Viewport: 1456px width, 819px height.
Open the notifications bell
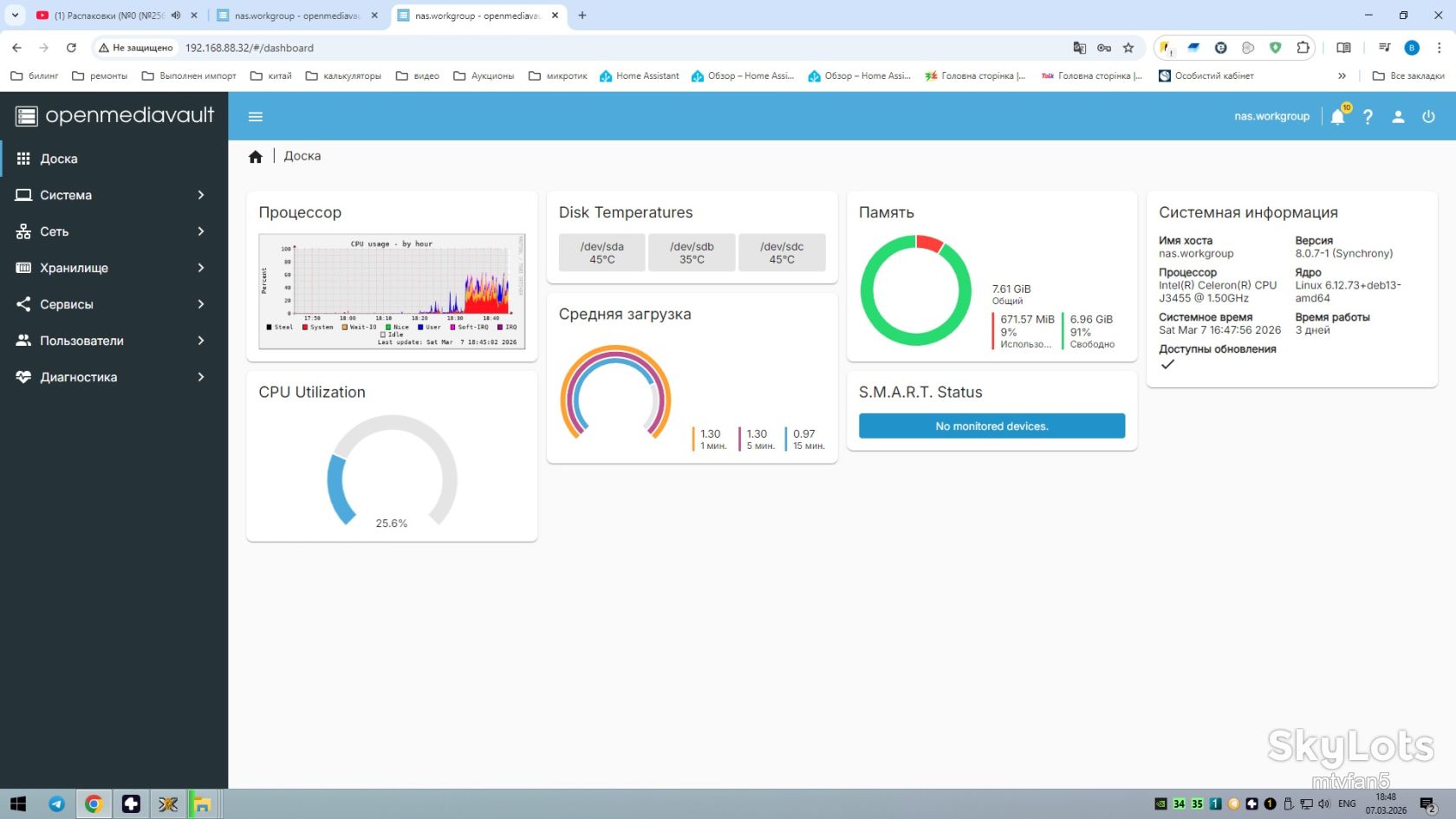point(1338,116)
